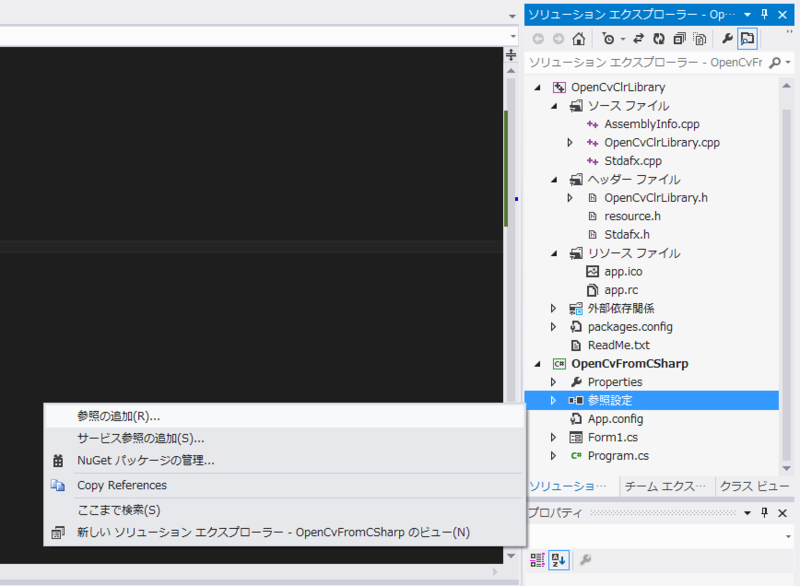This screenshot has height=586, width=800.
Task: Click the Forward navigation arrow in Solution Explorer
Action: click(559, 39)
